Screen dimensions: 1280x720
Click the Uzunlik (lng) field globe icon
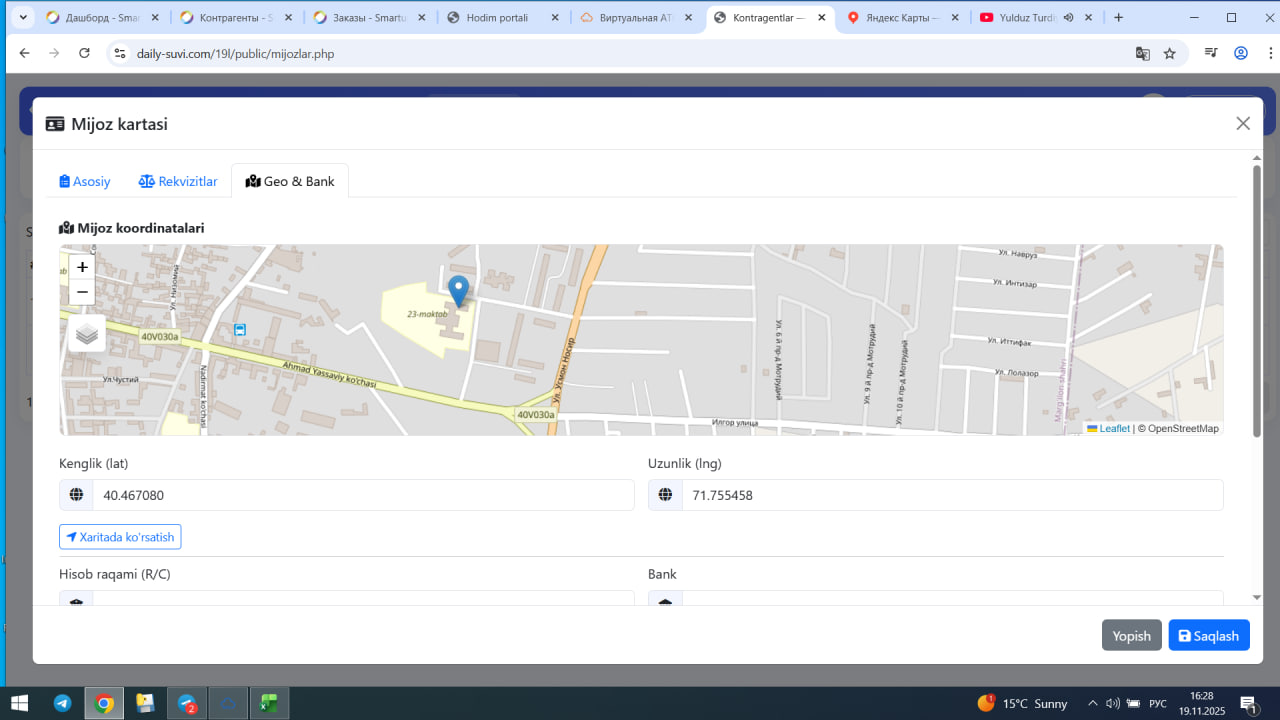pyautogui.click(x=665, y=495)
